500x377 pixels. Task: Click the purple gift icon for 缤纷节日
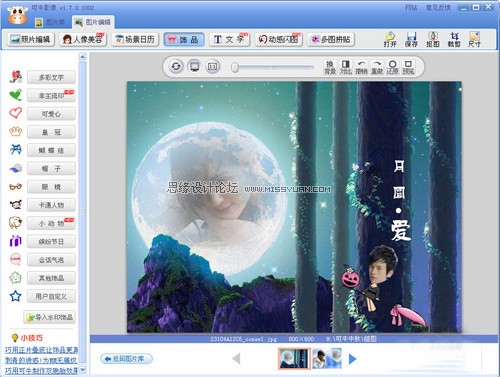pos(16,241)
